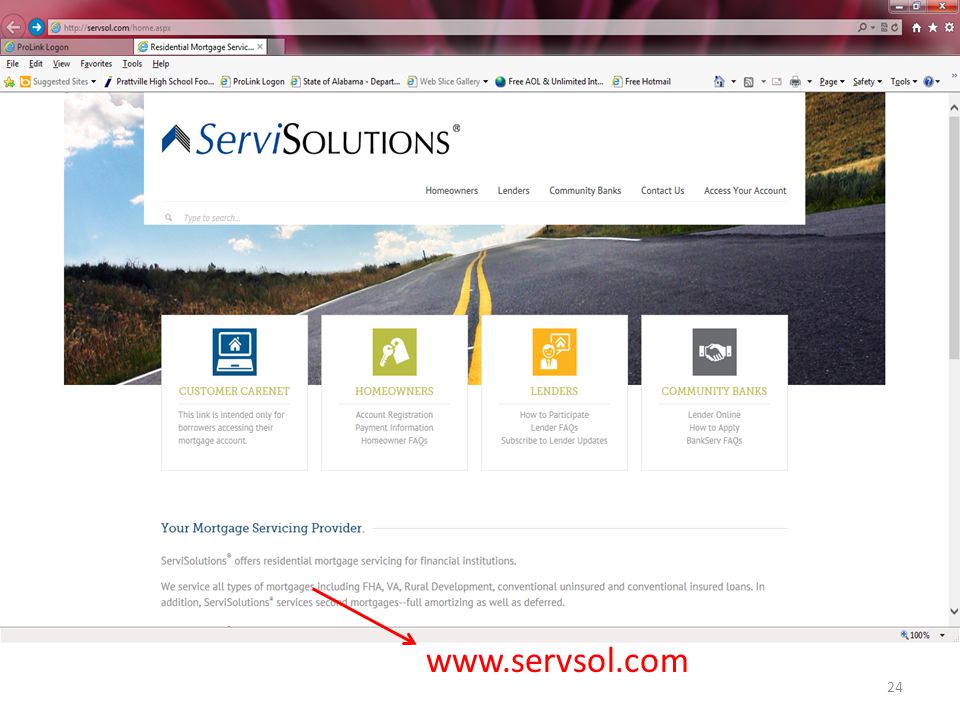Click the browser back arrow button

[13, 27]
